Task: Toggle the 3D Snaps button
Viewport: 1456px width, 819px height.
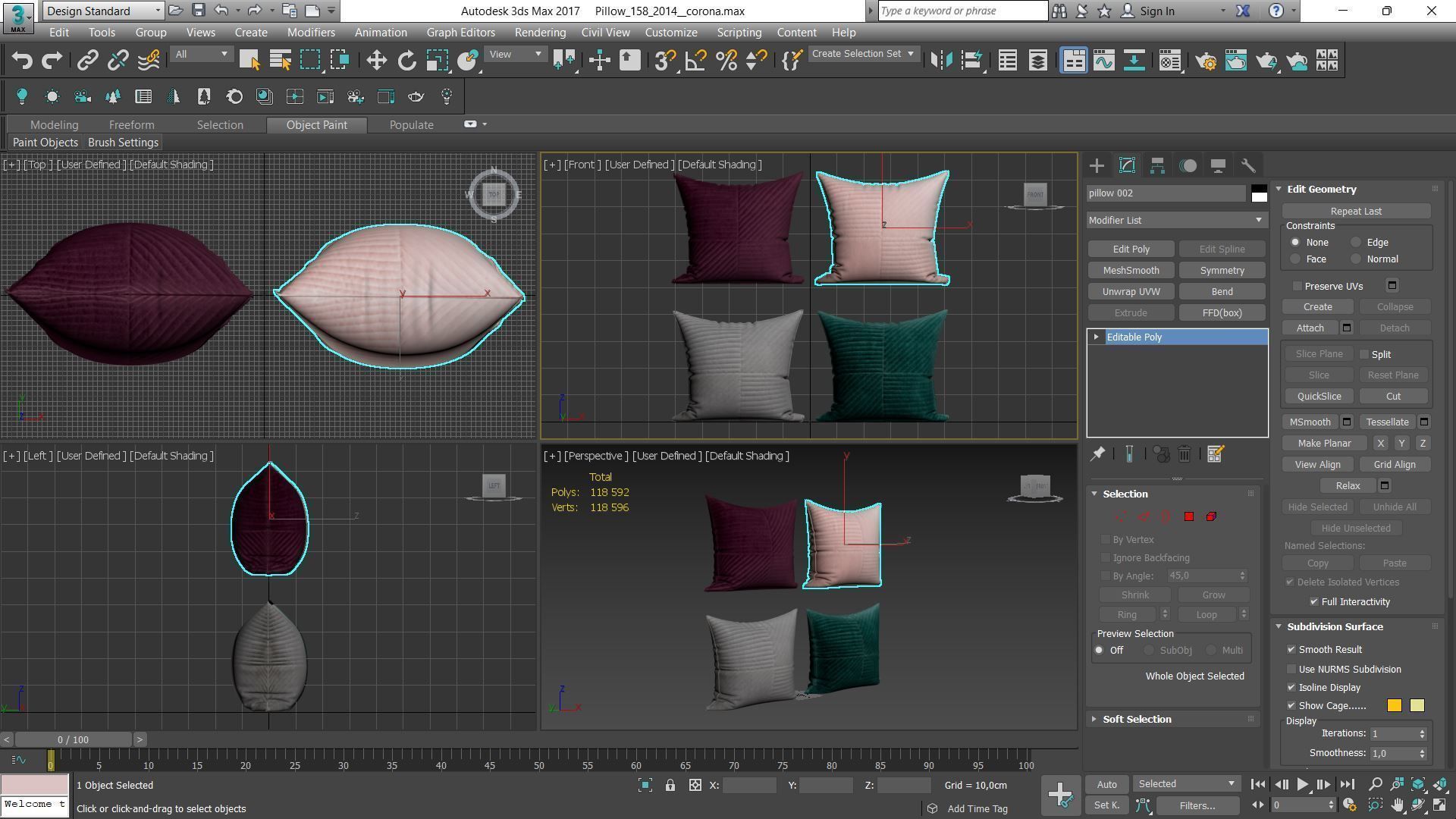Action: [x=664, y=61]
